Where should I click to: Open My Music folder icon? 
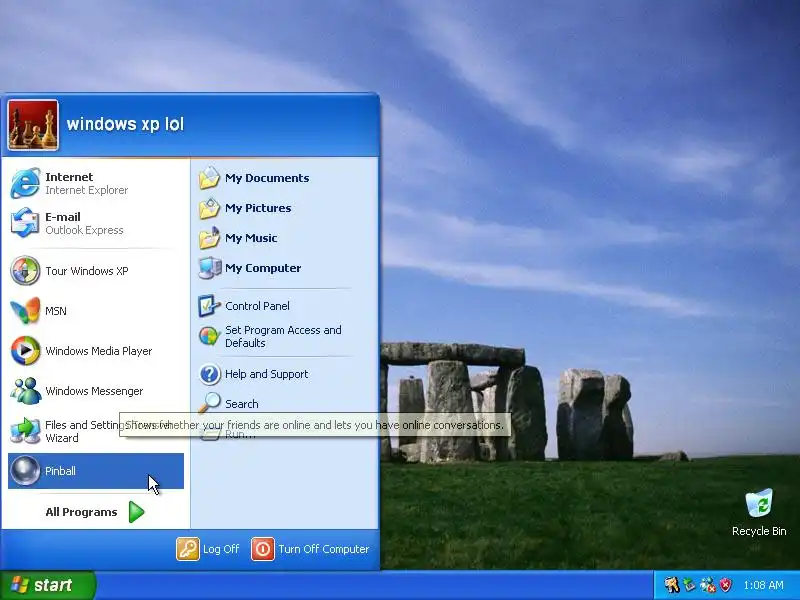(209, 238)
